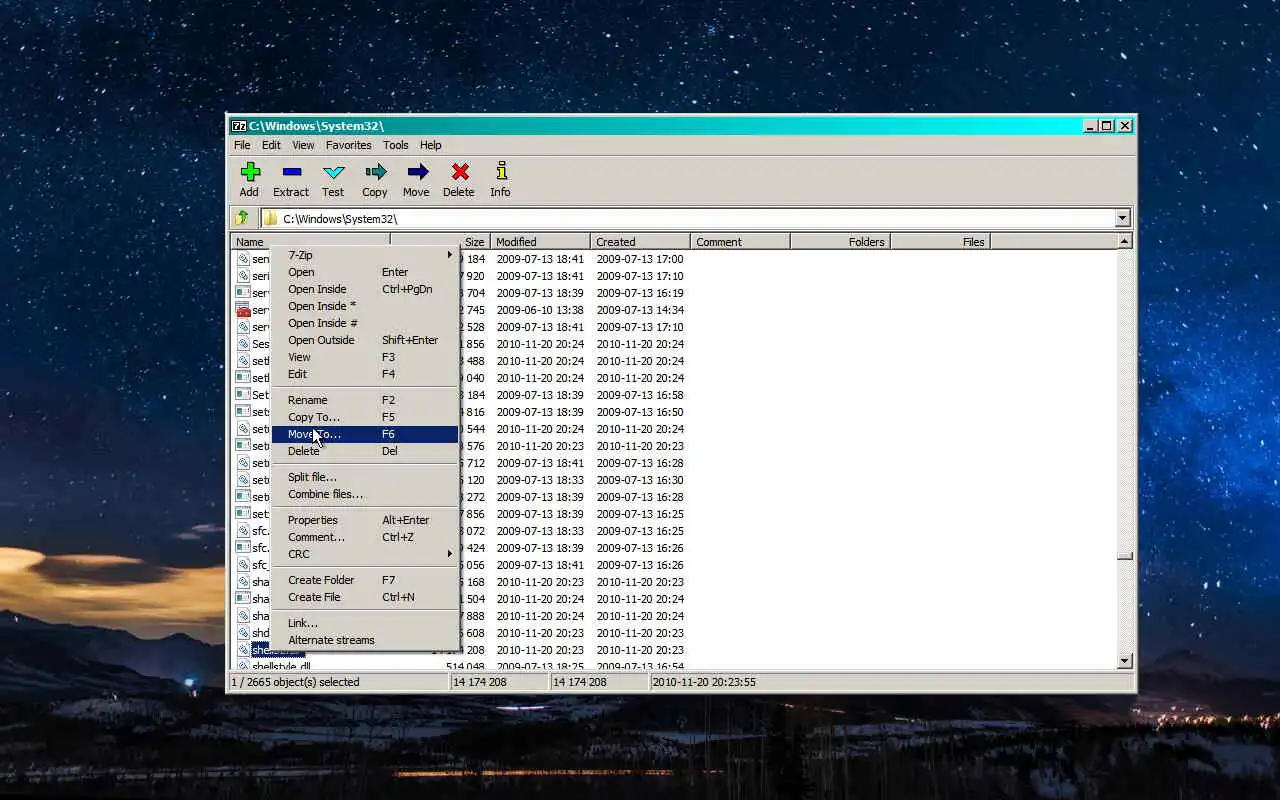Open the View menu
The height and width of the screenshot is (800, 1280).
303,145
